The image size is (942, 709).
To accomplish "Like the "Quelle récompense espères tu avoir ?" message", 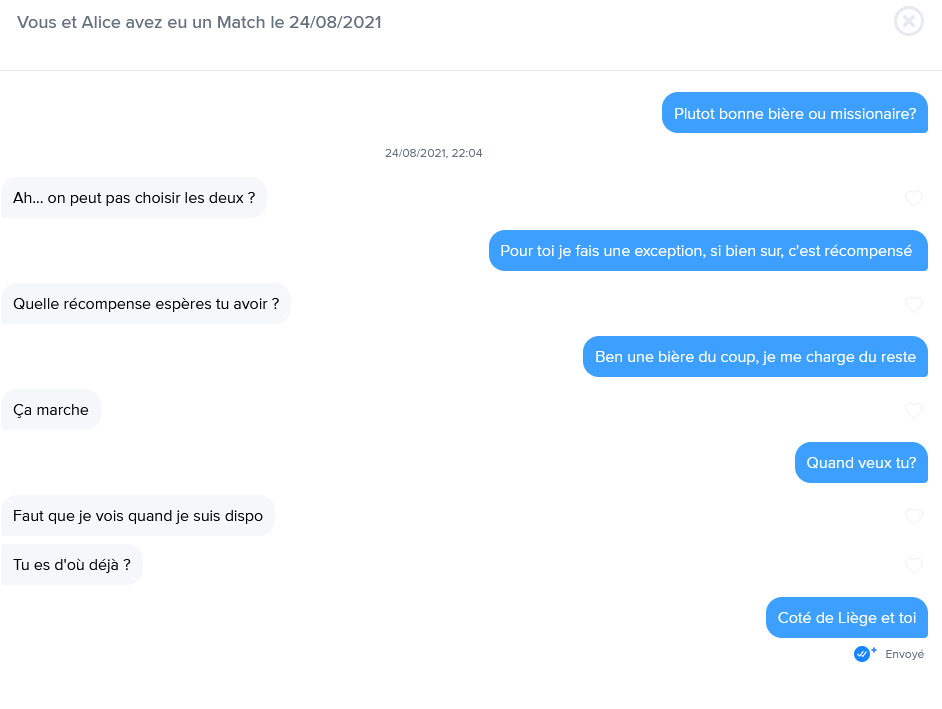I will pos(914,304).
